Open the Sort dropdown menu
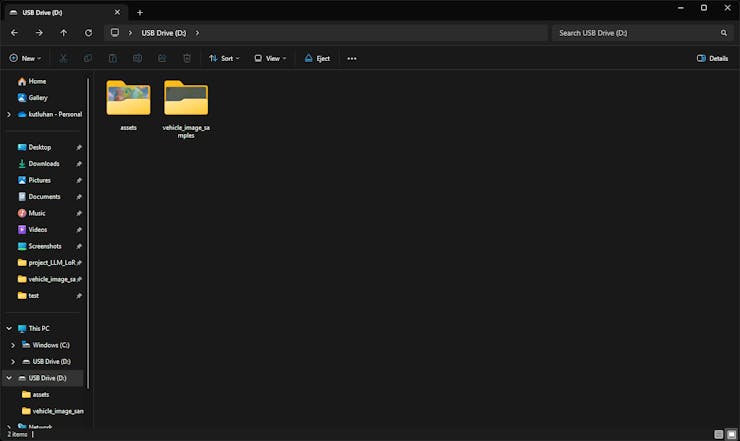Screen dimensions: 740x441 [x=225, y=59]
